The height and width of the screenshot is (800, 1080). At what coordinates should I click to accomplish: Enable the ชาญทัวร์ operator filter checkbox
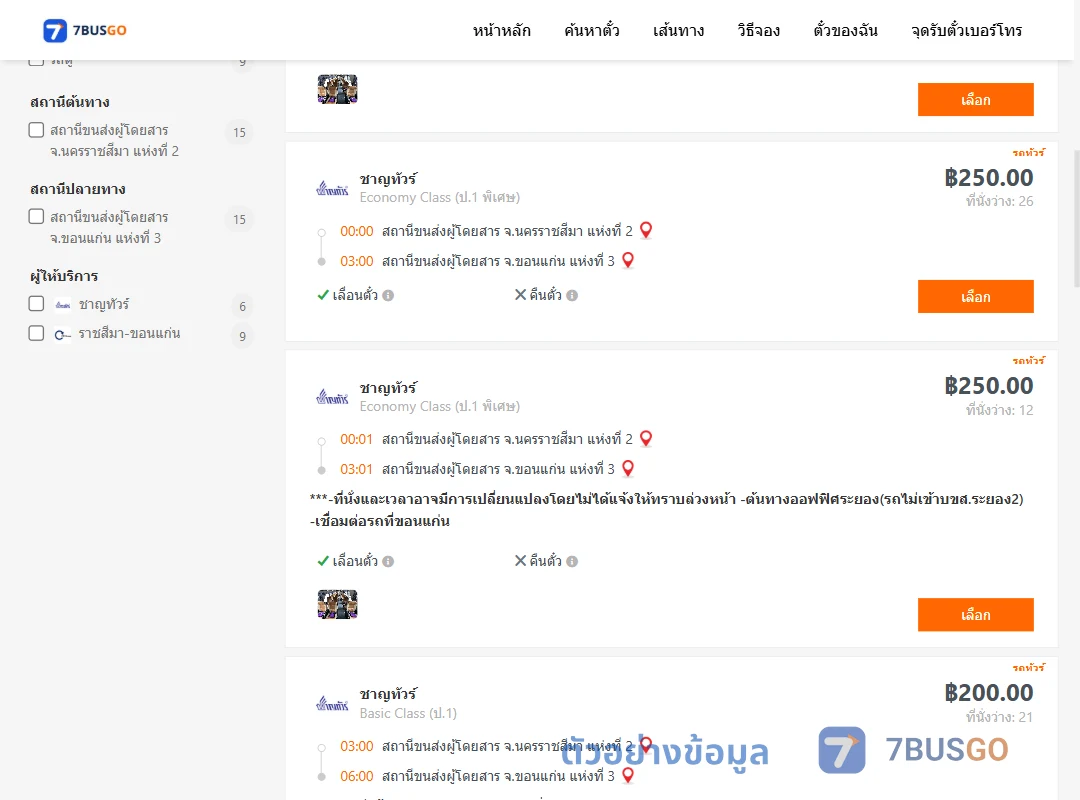point(37,304)
